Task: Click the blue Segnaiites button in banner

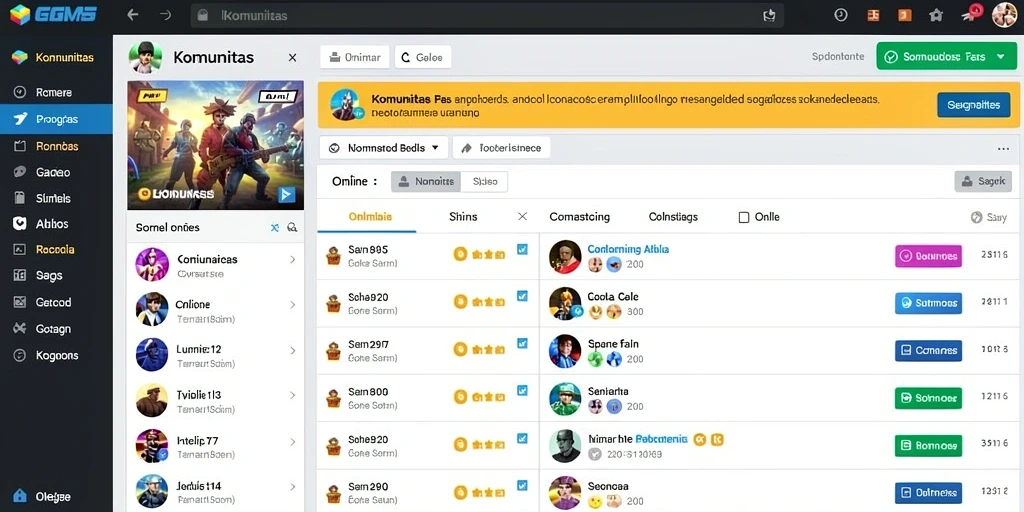Action: [973, 104]
